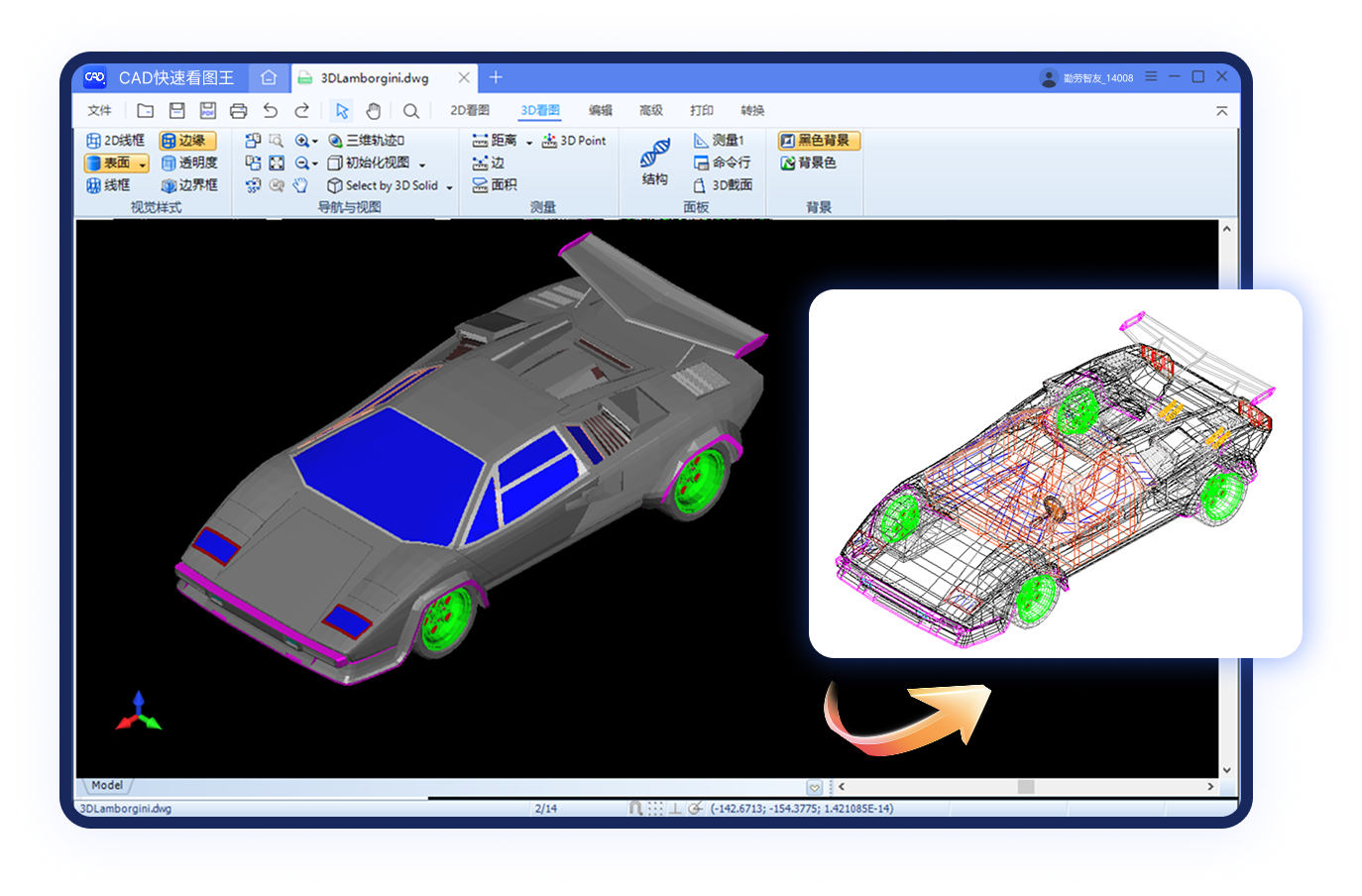The height and width of the screenshot is (896, 1362).
Task: Open folder icon in quick toolbar
Action: click(x=146, y=110)
